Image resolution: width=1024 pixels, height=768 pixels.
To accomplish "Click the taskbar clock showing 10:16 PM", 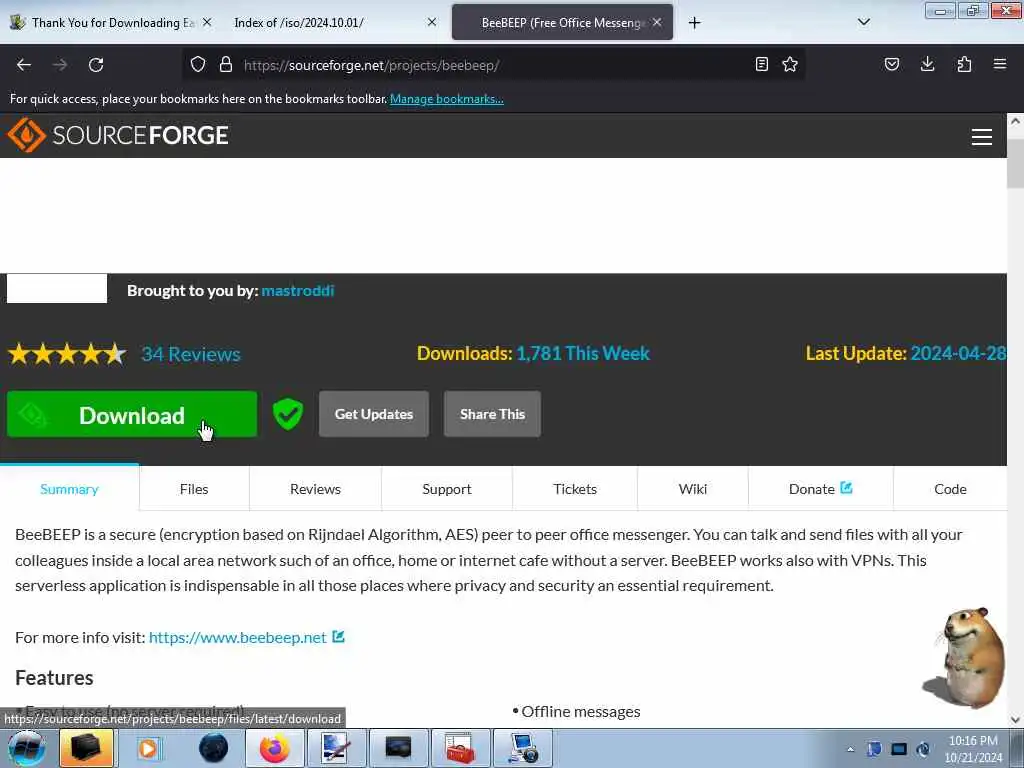I will [x=973, y=749].
